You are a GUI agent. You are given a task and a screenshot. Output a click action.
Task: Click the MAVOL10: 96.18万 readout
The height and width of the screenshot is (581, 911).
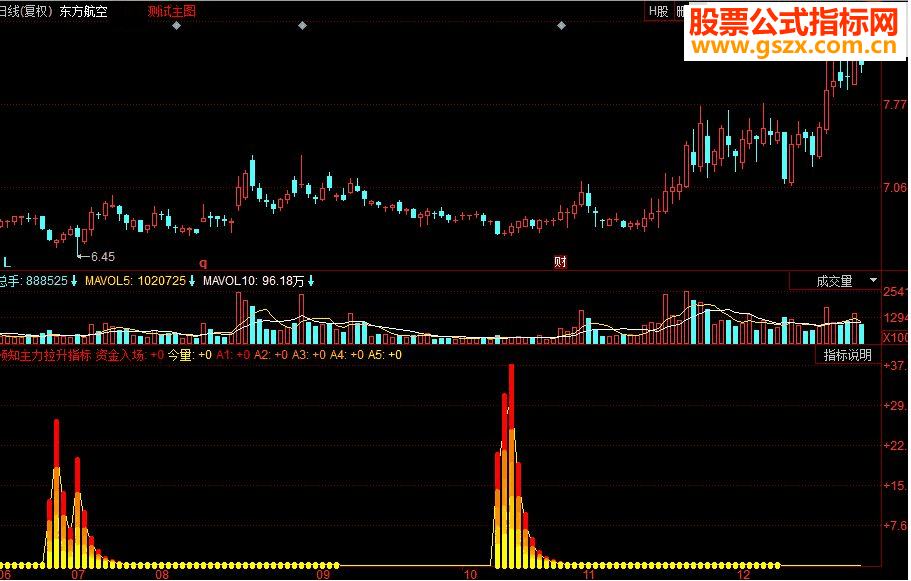[x=253, y=281]
